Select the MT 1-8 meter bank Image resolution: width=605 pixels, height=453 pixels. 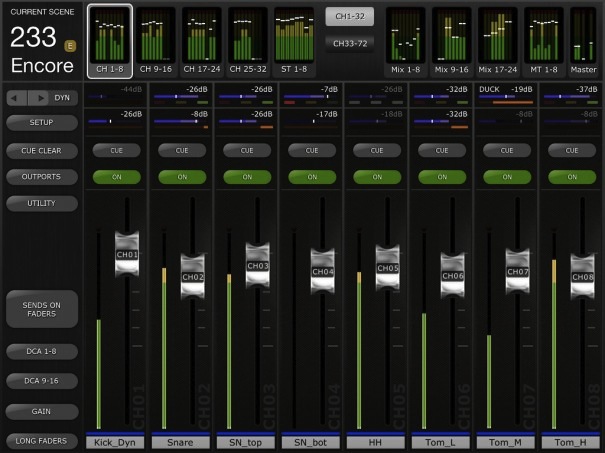tap(544, 41)
